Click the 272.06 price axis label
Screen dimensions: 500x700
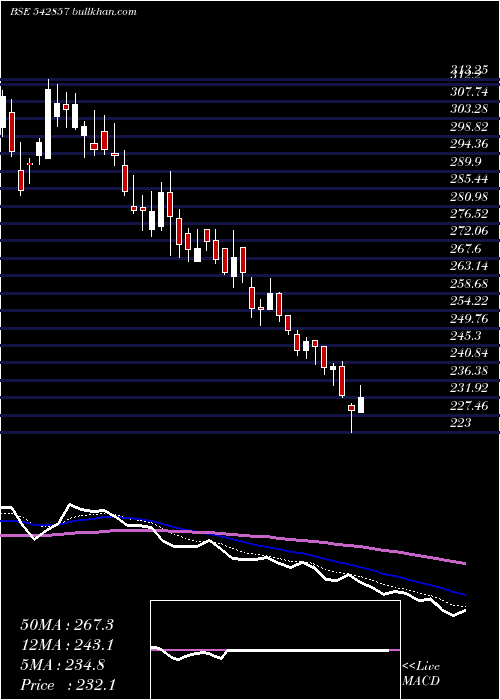(469, 231)
